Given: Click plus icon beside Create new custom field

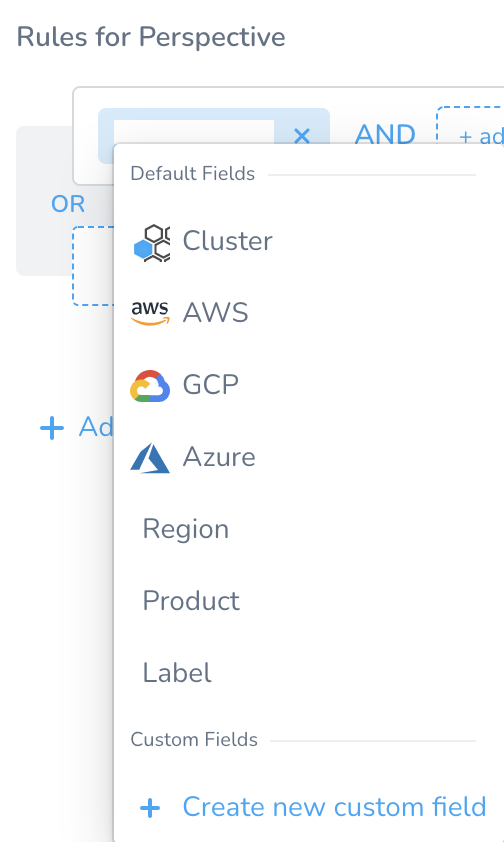Looking at the screenshot, I should tap(150, 808).
